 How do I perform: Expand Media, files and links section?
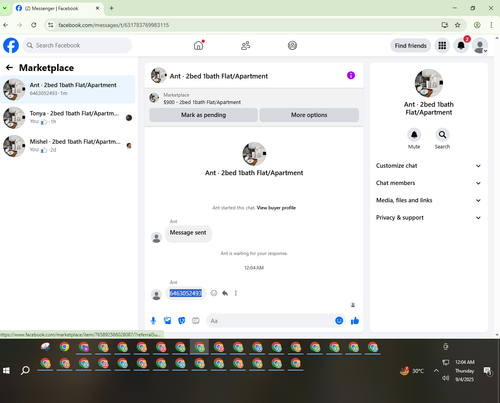pyautogui.click(x=428, y=200)
